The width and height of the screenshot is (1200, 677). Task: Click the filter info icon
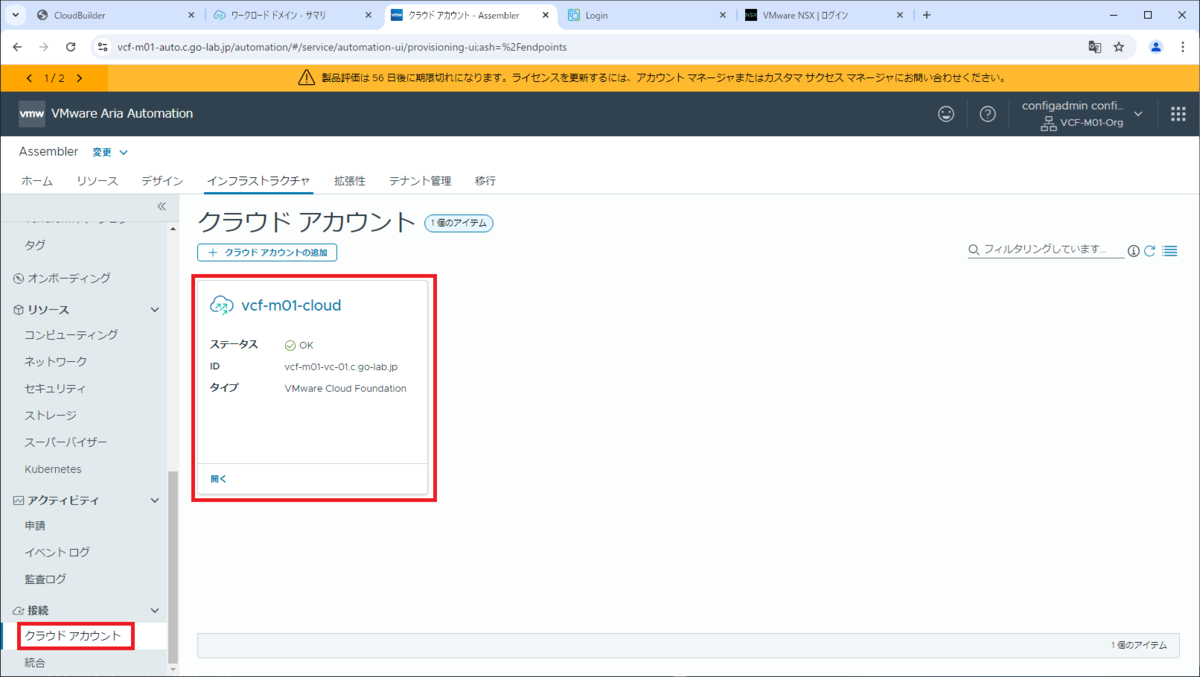[1134, 251]
